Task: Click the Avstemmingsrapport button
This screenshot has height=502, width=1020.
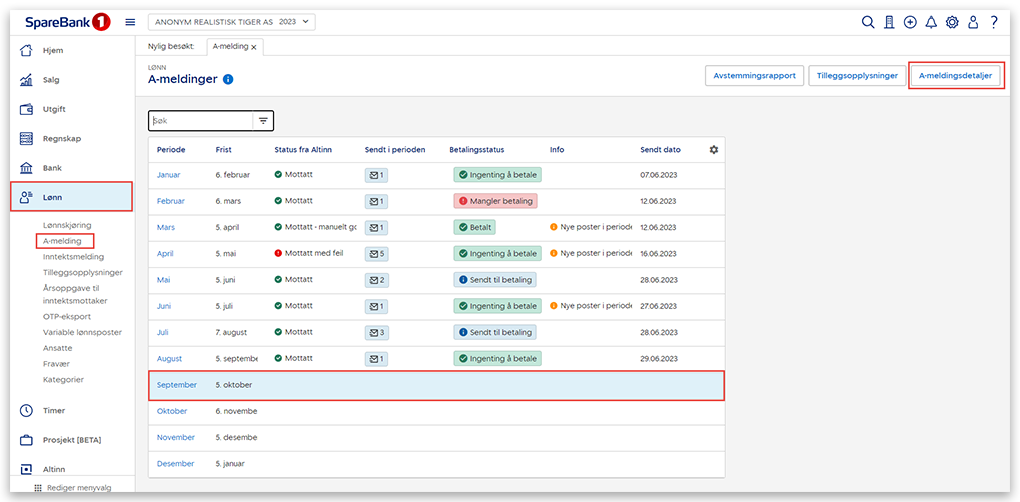Action: tap(755, 75)
